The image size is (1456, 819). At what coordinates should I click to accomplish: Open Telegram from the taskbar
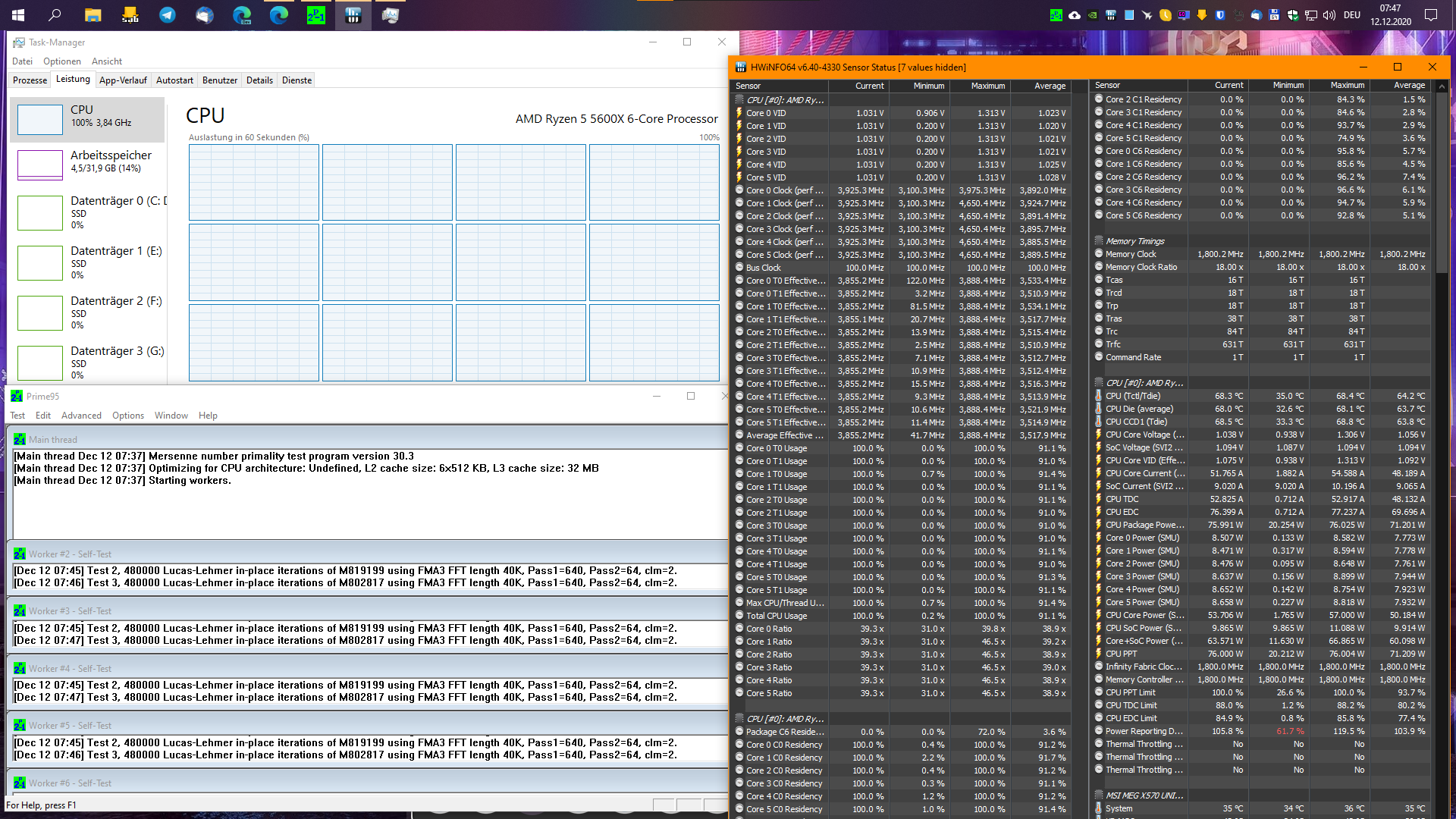167,14
